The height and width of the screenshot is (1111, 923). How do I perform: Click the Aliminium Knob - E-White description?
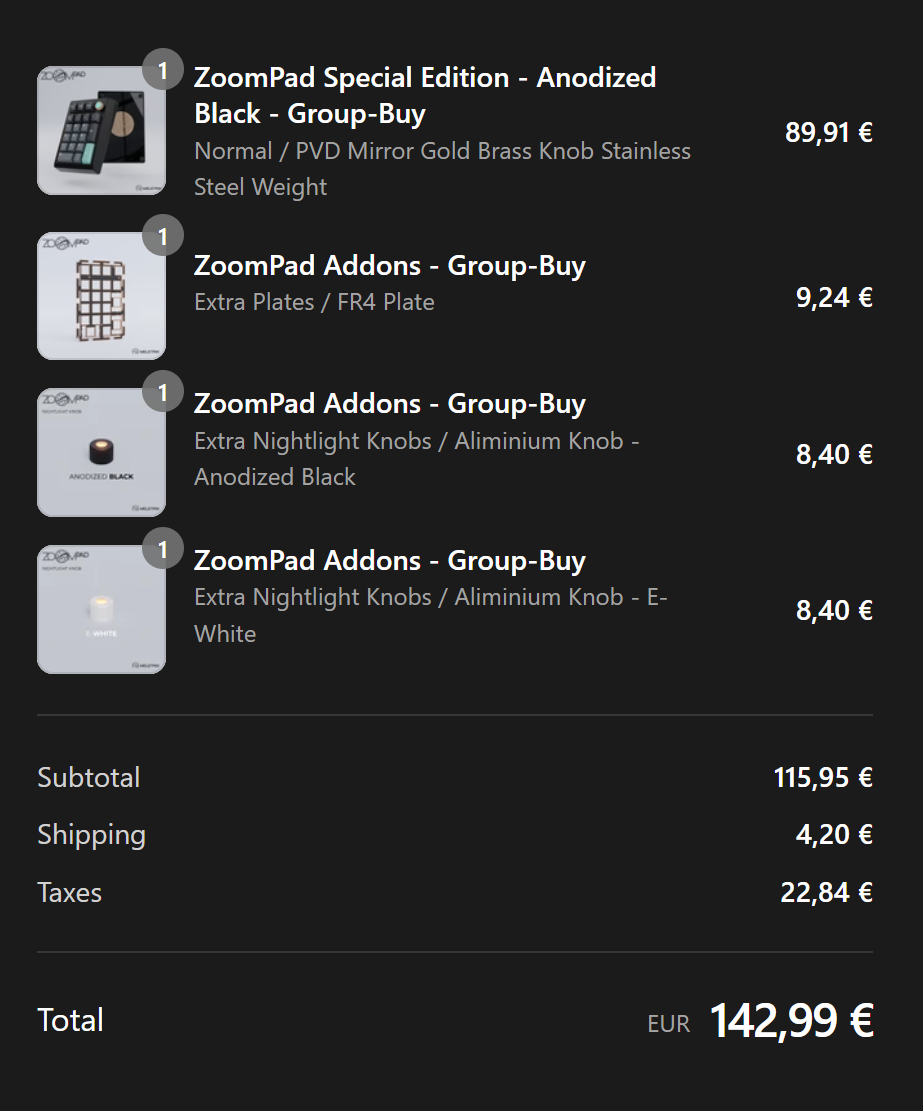click(x=430, y=615)
